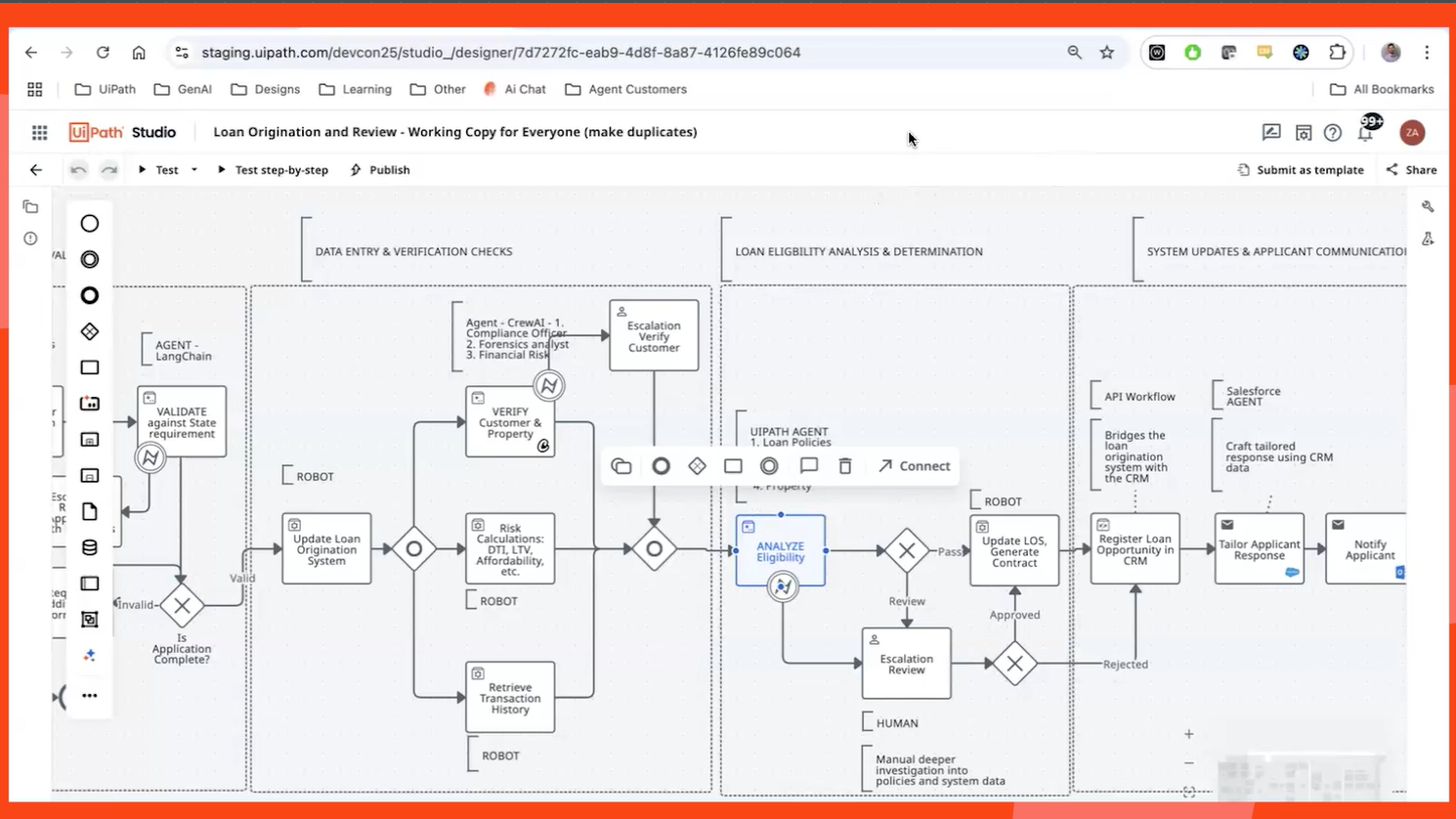Delete the selected element via trash icon

845,466
